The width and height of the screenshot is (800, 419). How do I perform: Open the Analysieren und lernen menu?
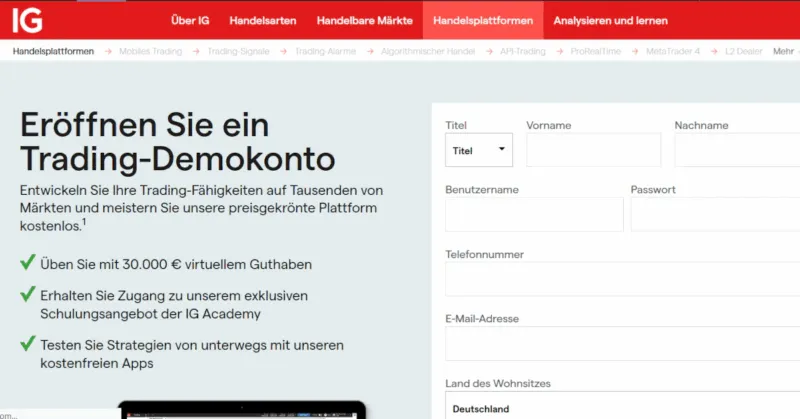tap(610, 20)
